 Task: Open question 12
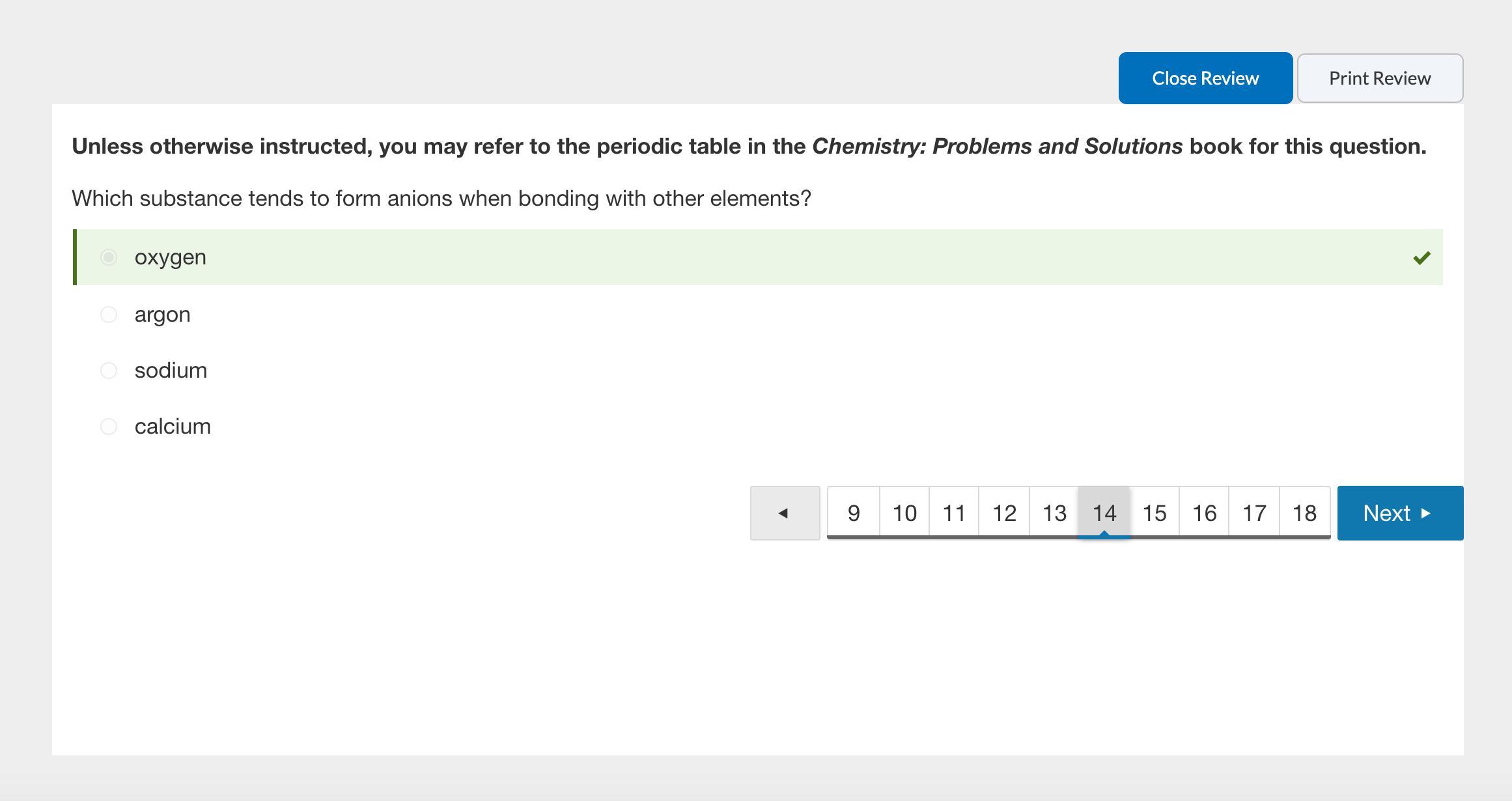[x=1004, y=513]
